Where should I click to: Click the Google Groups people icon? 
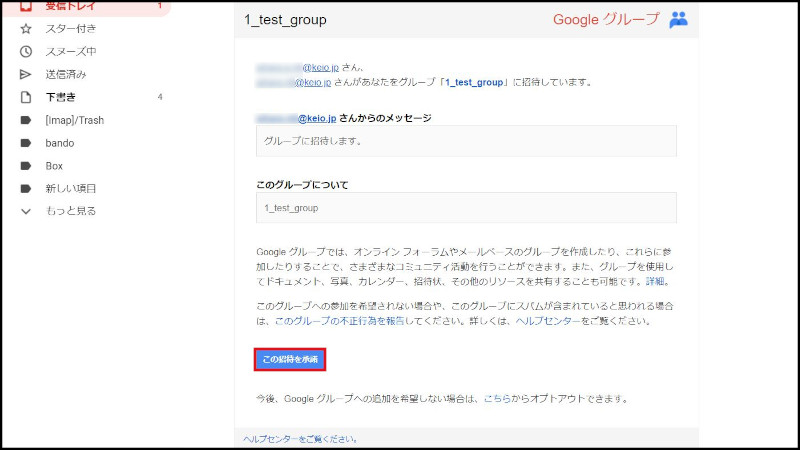[x=679, y=19]
